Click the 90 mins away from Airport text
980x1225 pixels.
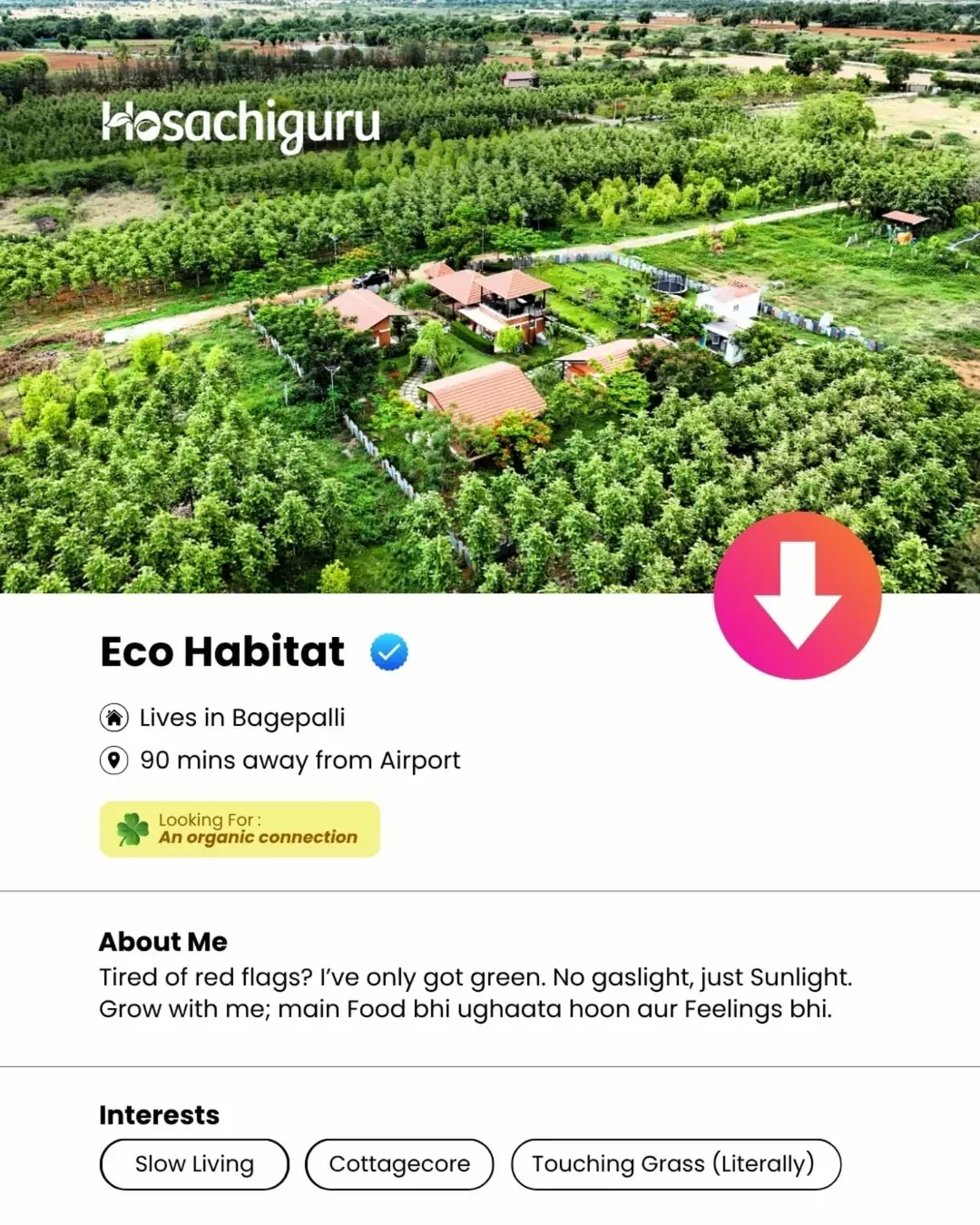click(x=300, y=760)
